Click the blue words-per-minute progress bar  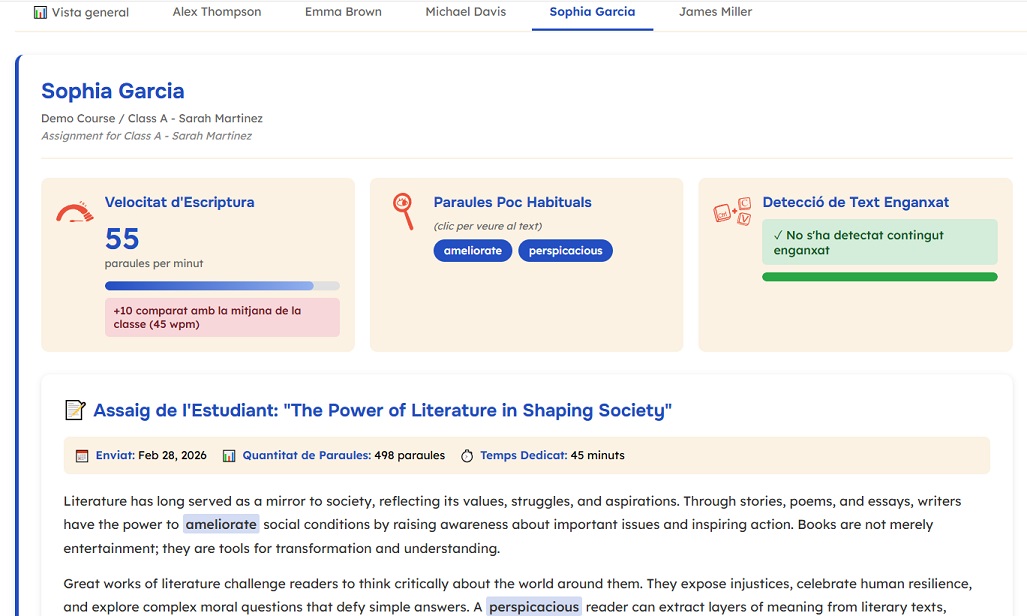coord(222,286)
